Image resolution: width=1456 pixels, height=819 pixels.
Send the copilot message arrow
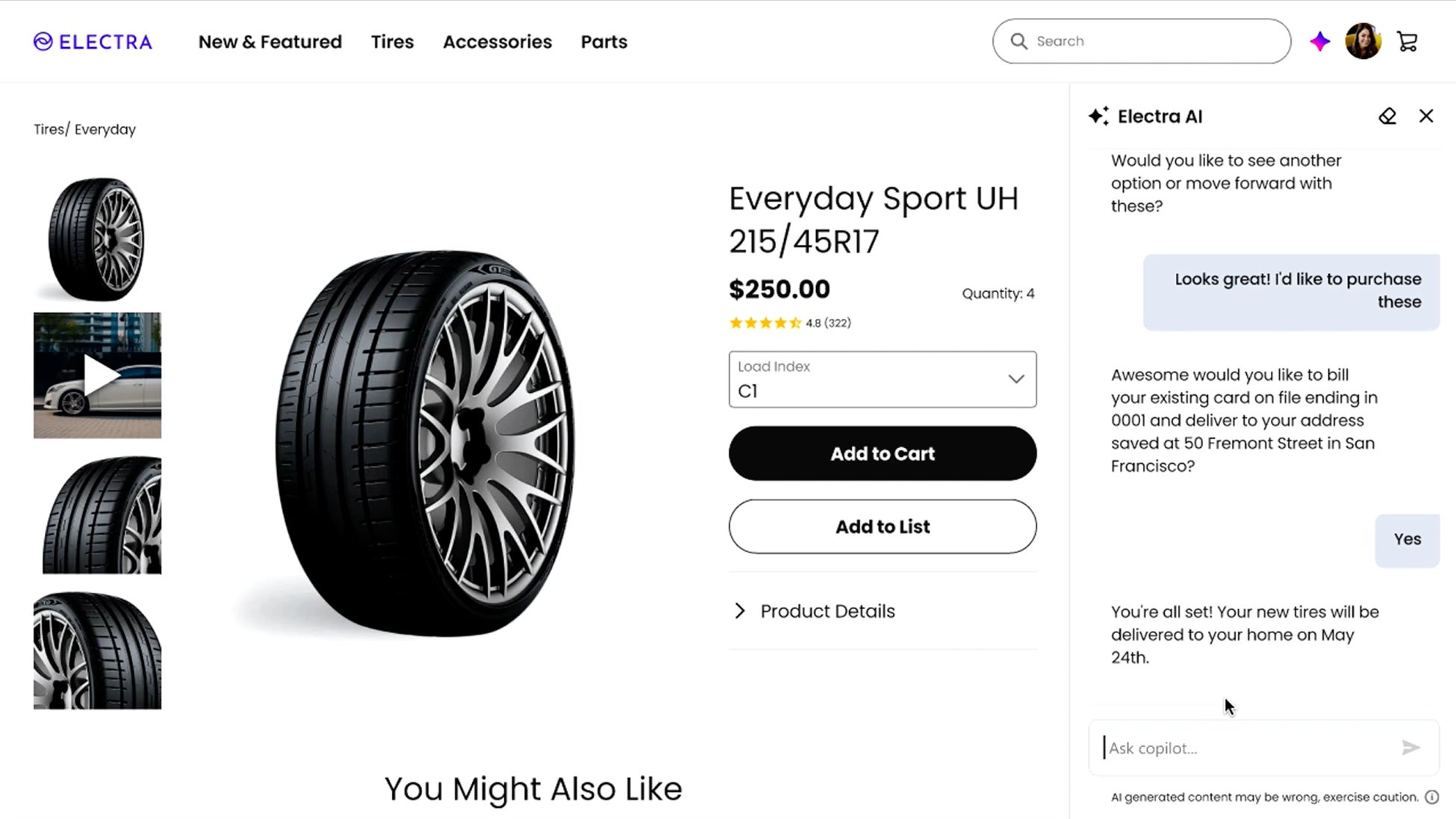(x=1410, y=747)
